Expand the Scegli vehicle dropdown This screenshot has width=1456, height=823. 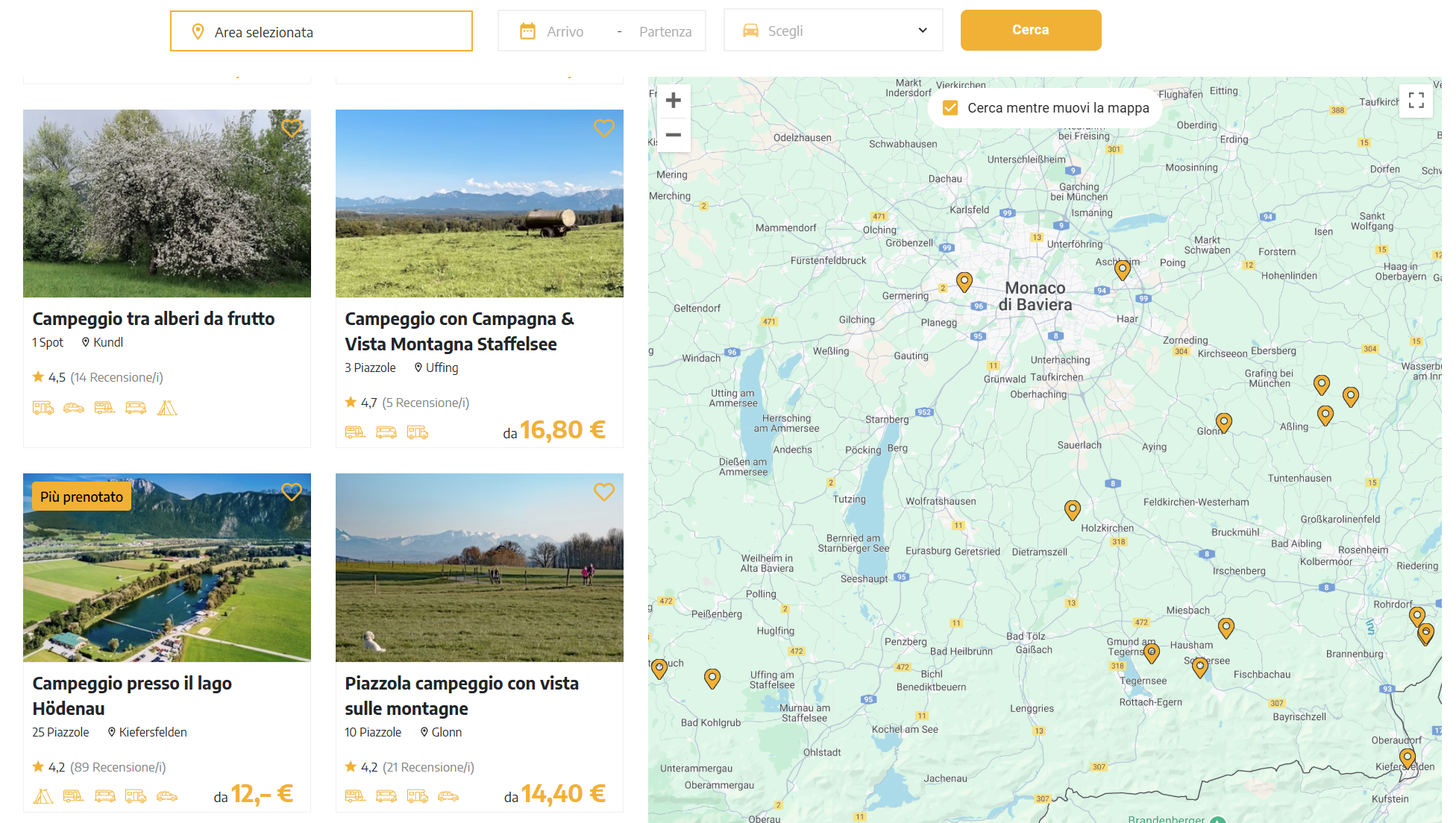click(x=833, y=31)
